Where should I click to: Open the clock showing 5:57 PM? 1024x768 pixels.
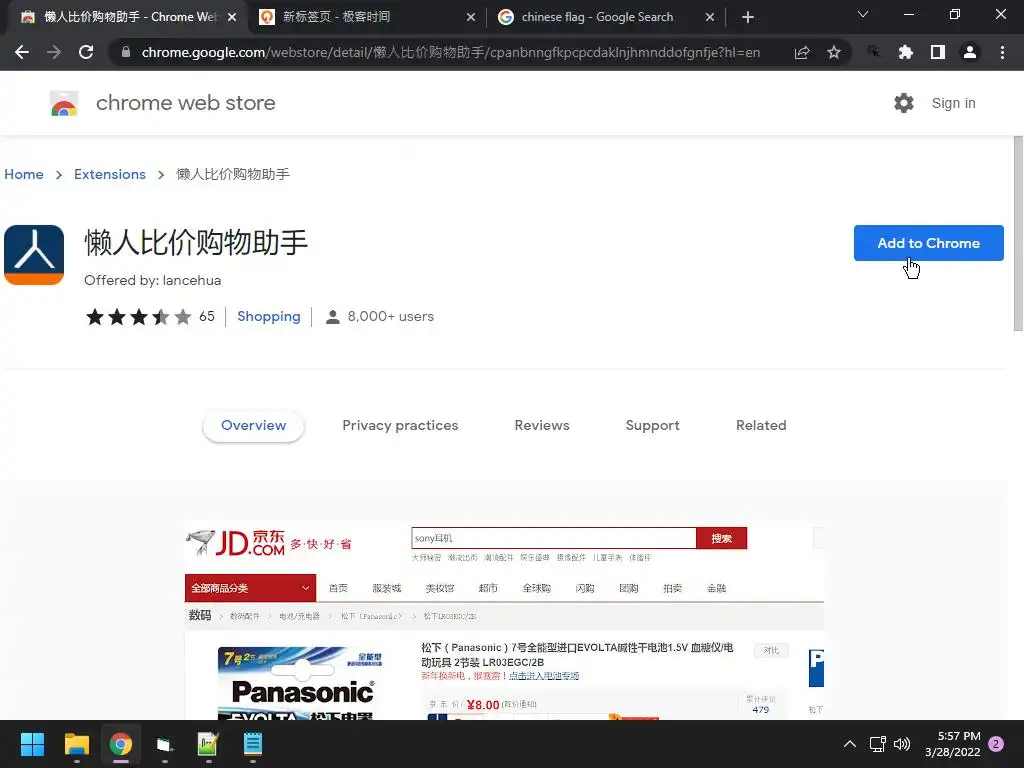click(x=953, y=744)
